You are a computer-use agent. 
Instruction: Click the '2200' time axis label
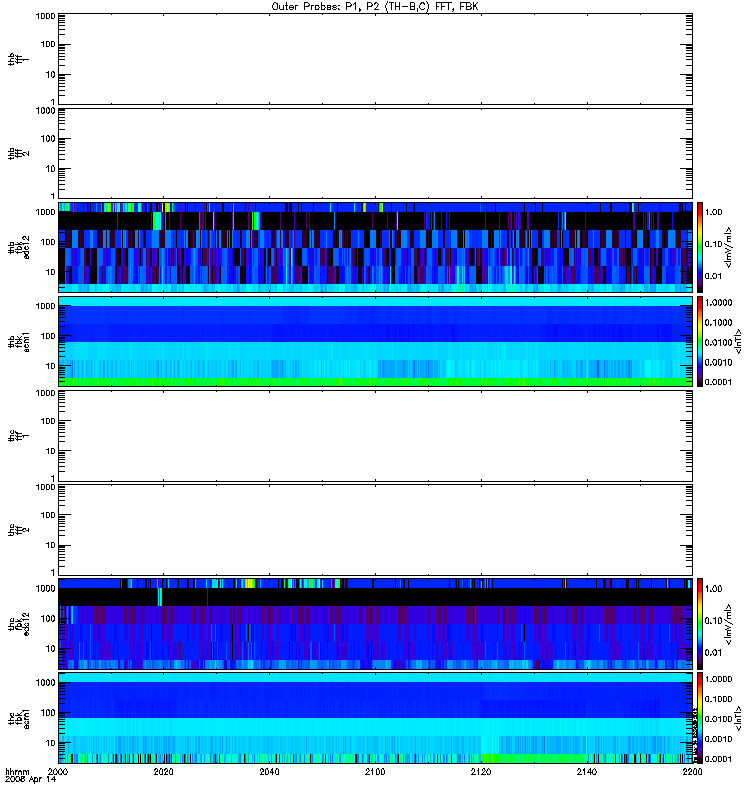click(x=692, y=771)
